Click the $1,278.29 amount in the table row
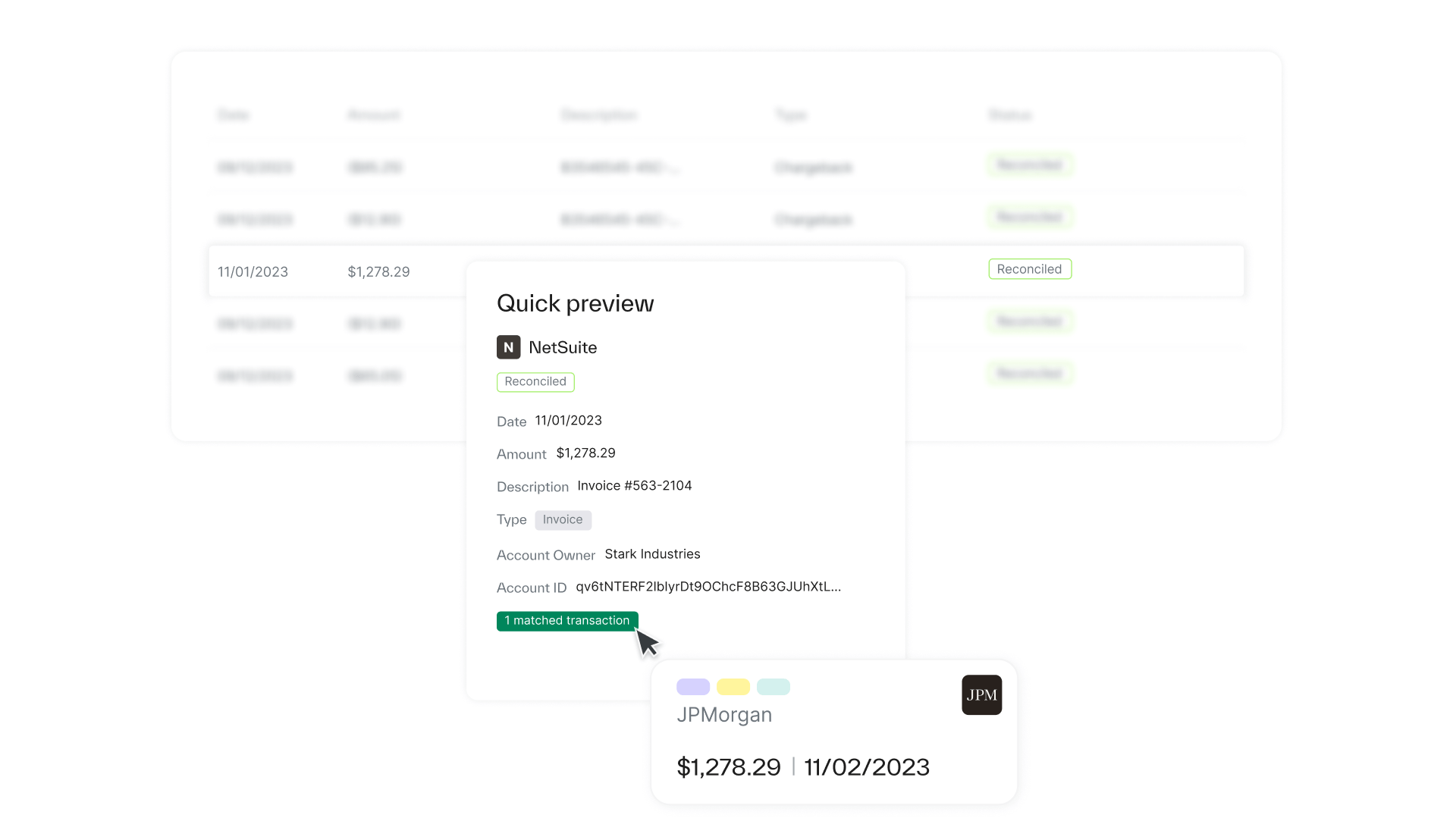This screenshot has width=1453, height=840. (x=378, y=272)
